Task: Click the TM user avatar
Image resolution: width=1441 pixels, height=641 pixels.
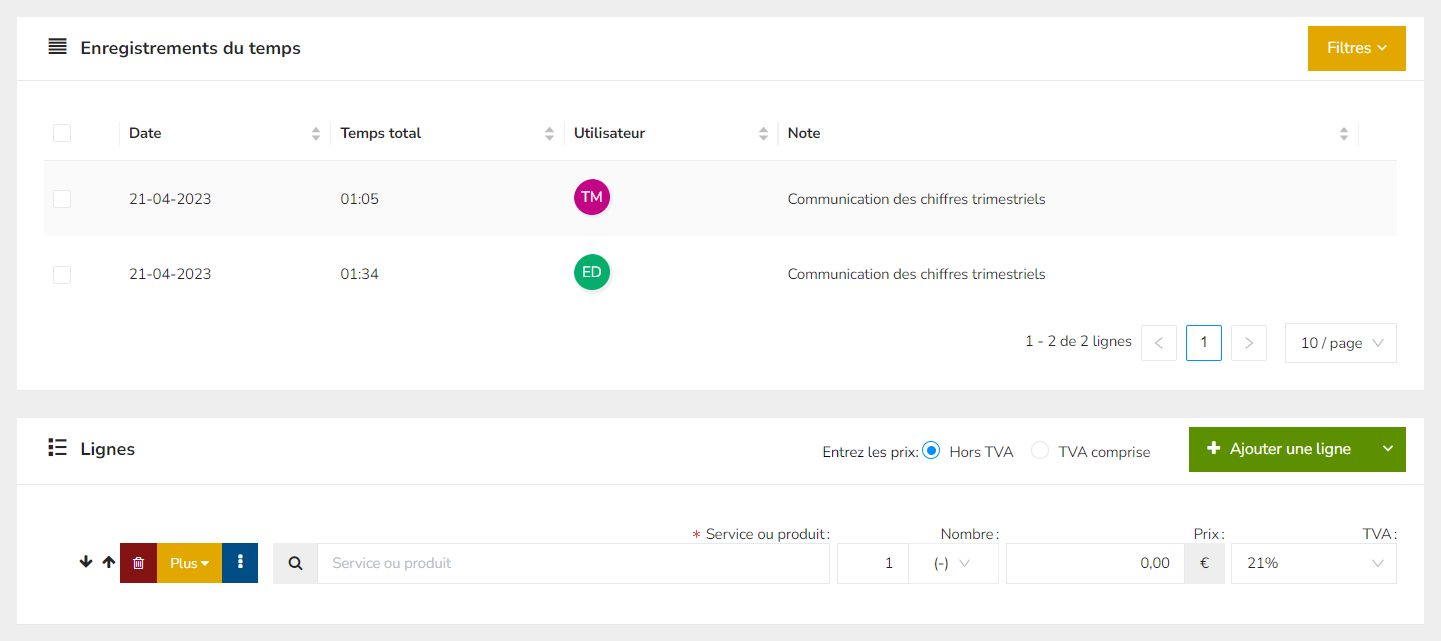Action: [591, 198]
